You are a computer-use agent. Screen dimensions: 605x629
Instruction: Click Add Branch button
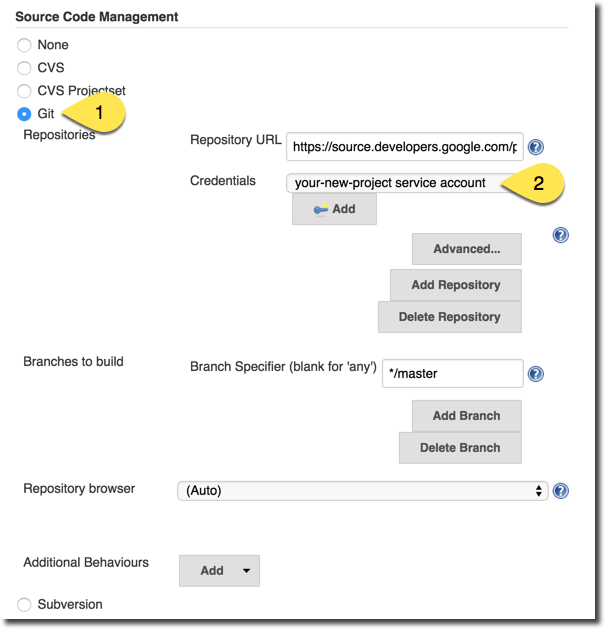click(x=467, y=416)
